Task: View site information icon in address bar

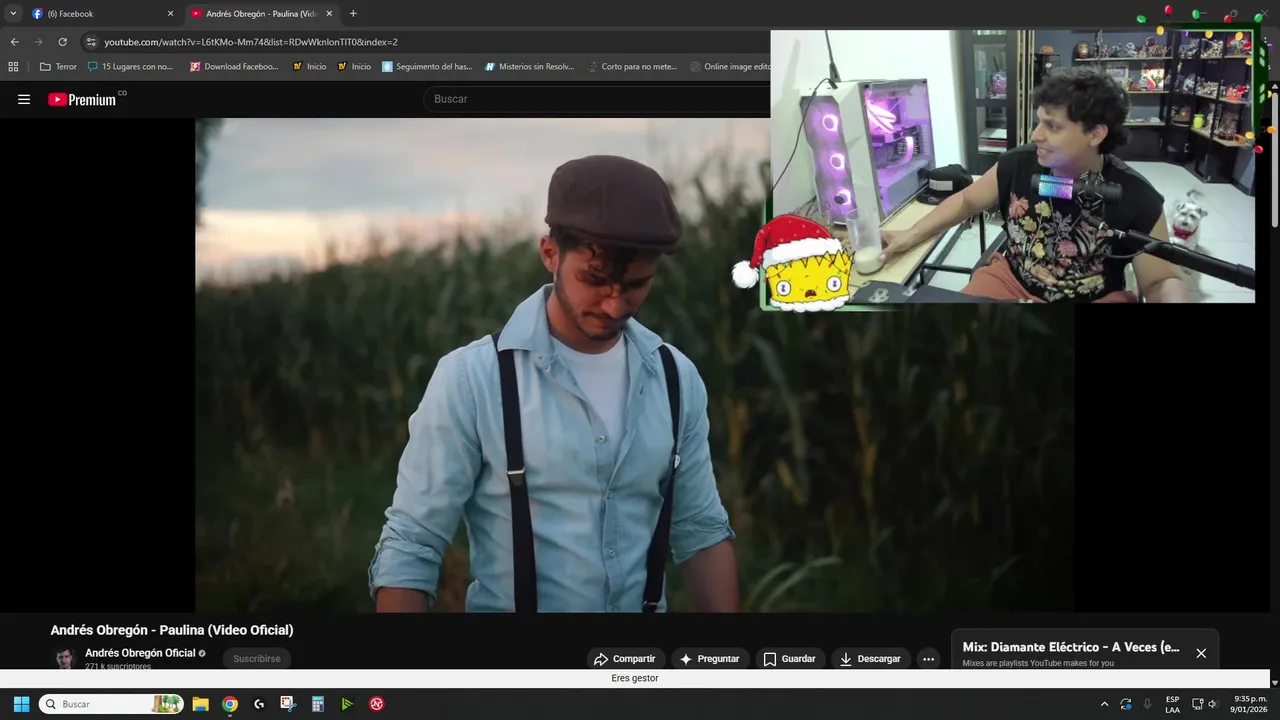Action: tap(91, 42)
